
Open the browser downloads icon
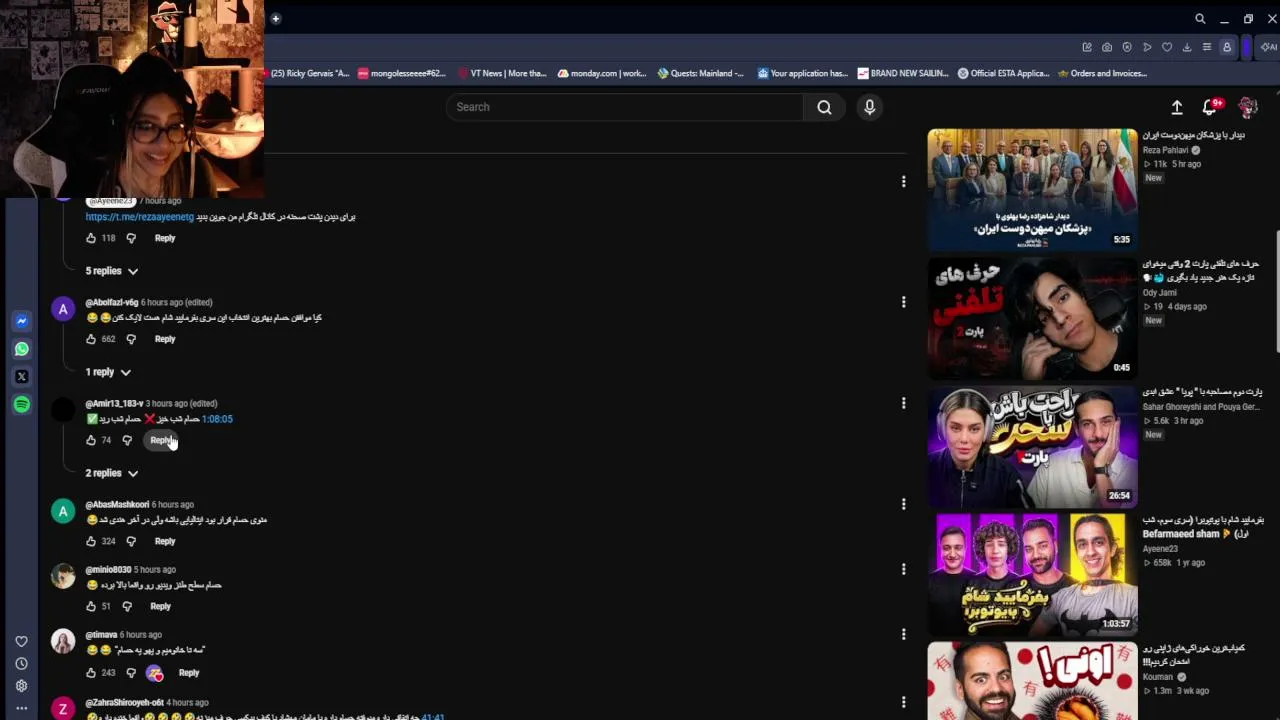(x=1187, y=47)
